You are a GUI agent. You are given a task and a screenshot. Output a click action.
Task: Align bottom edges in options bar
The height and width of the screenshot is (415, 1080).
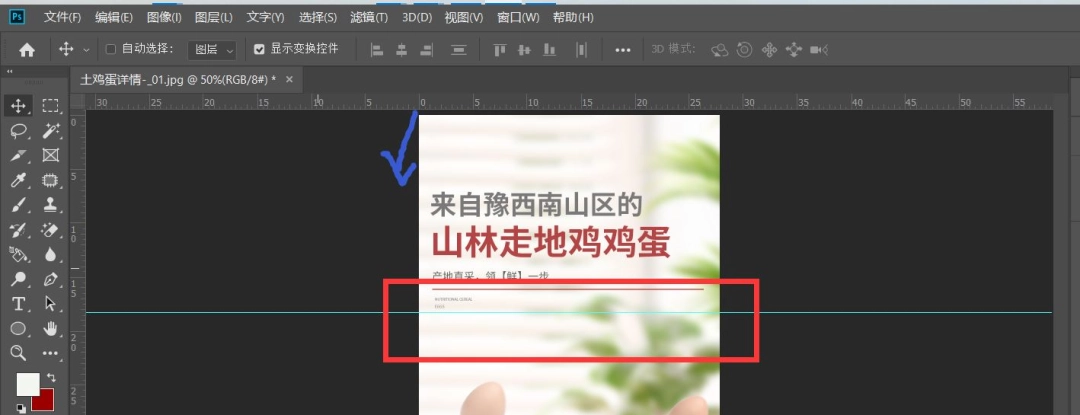(x=549, y=50)
